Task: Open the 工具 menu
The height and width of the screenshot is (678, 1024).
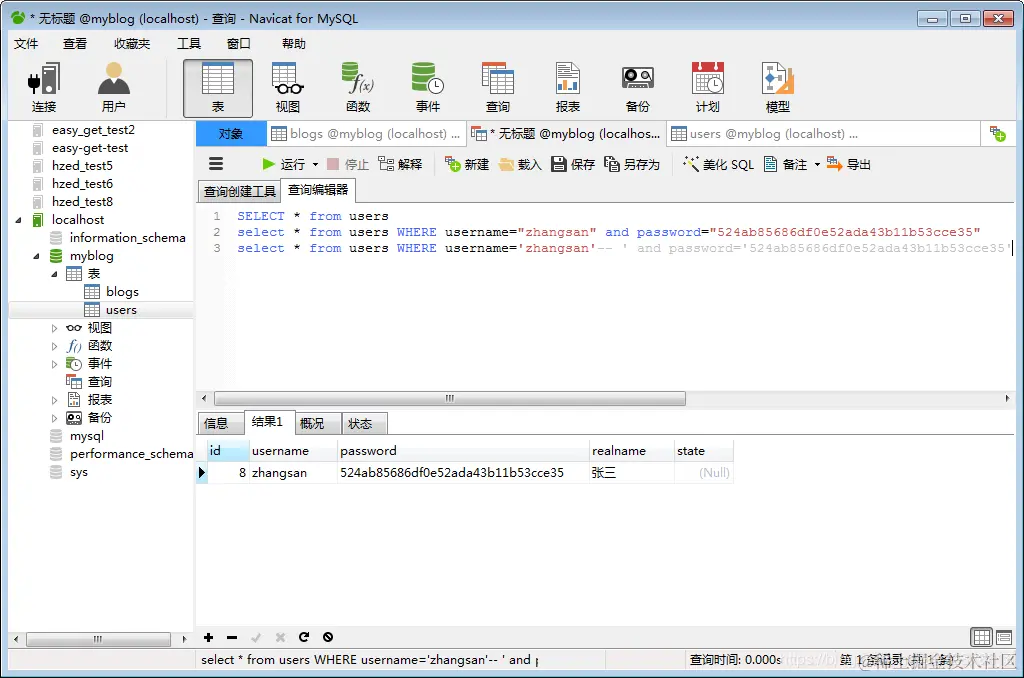Action: click(189, 44)
